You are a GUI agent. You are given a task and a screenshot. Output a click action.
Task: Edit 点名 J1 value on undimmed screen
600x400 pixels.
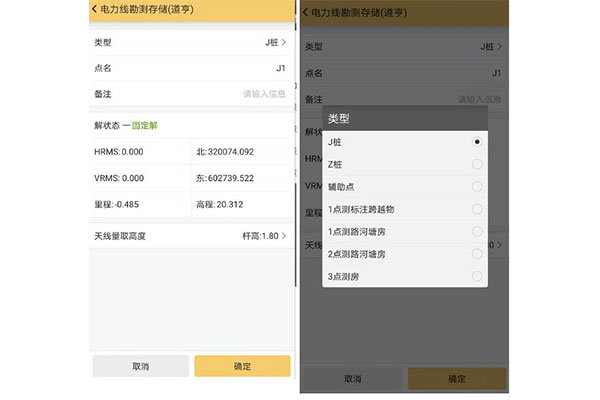[280, 68]
